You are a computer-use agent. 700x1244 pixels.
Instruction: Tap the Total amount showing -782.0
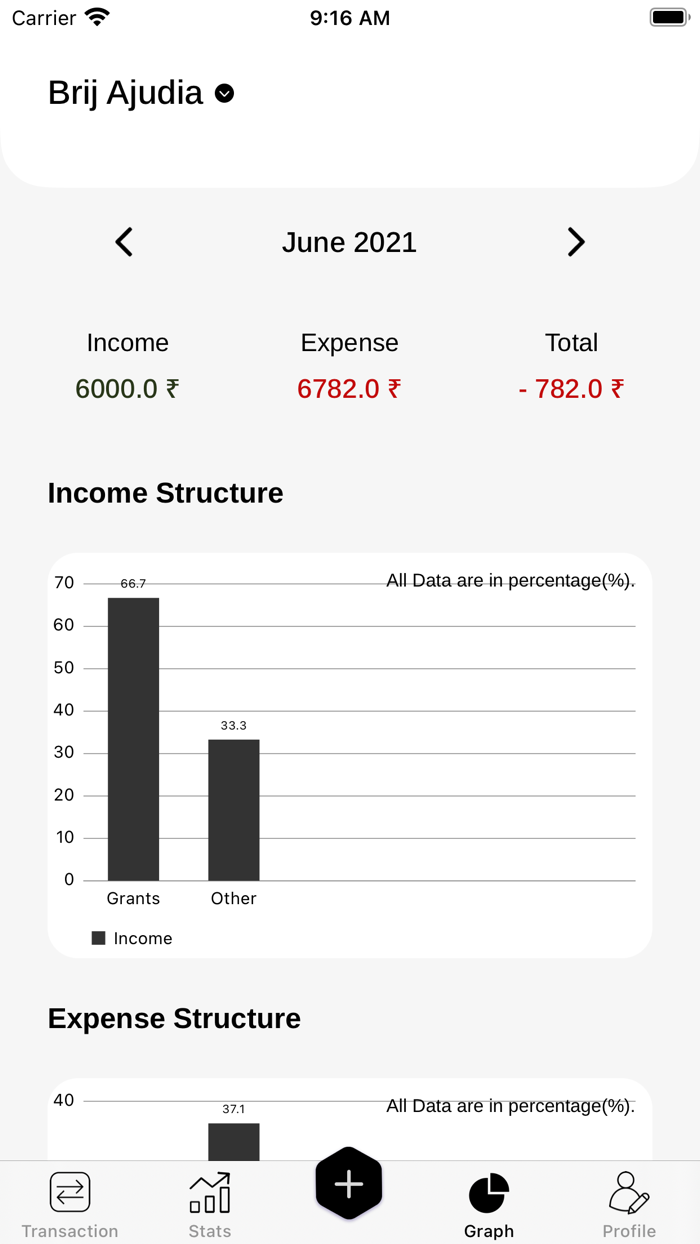point(571,388)
